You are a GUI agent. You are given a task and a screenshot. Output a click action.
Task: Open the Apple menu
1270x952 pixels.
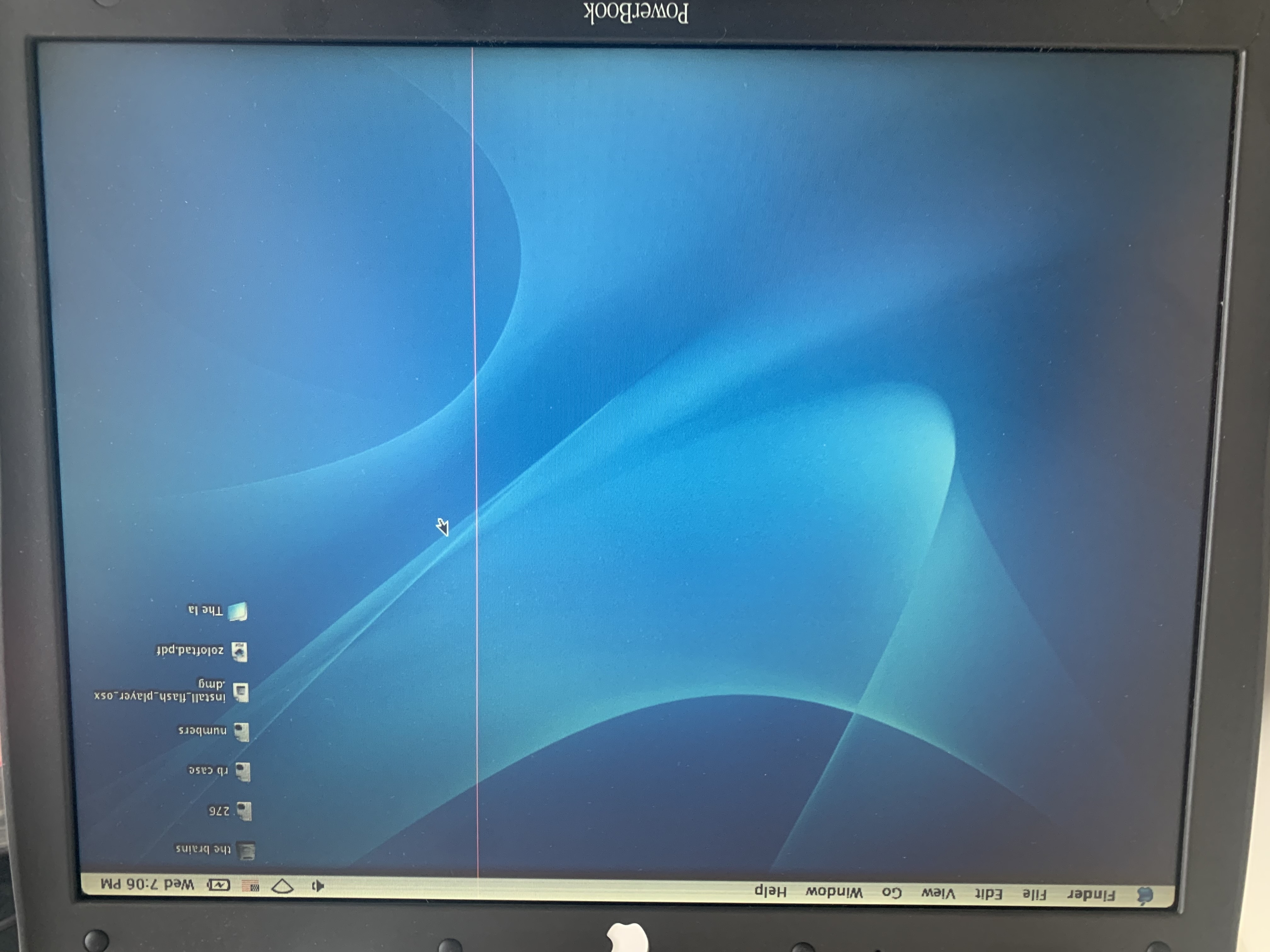pyautogui.click(x=1145, y=896)
